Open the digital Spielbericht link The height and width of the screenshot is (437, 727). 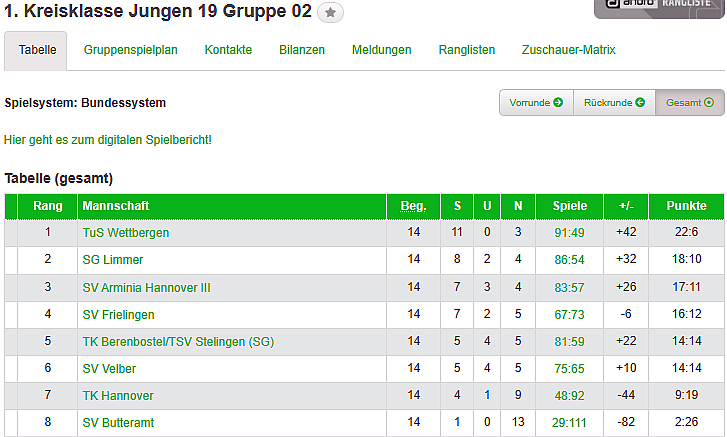[x=108, y=139]
